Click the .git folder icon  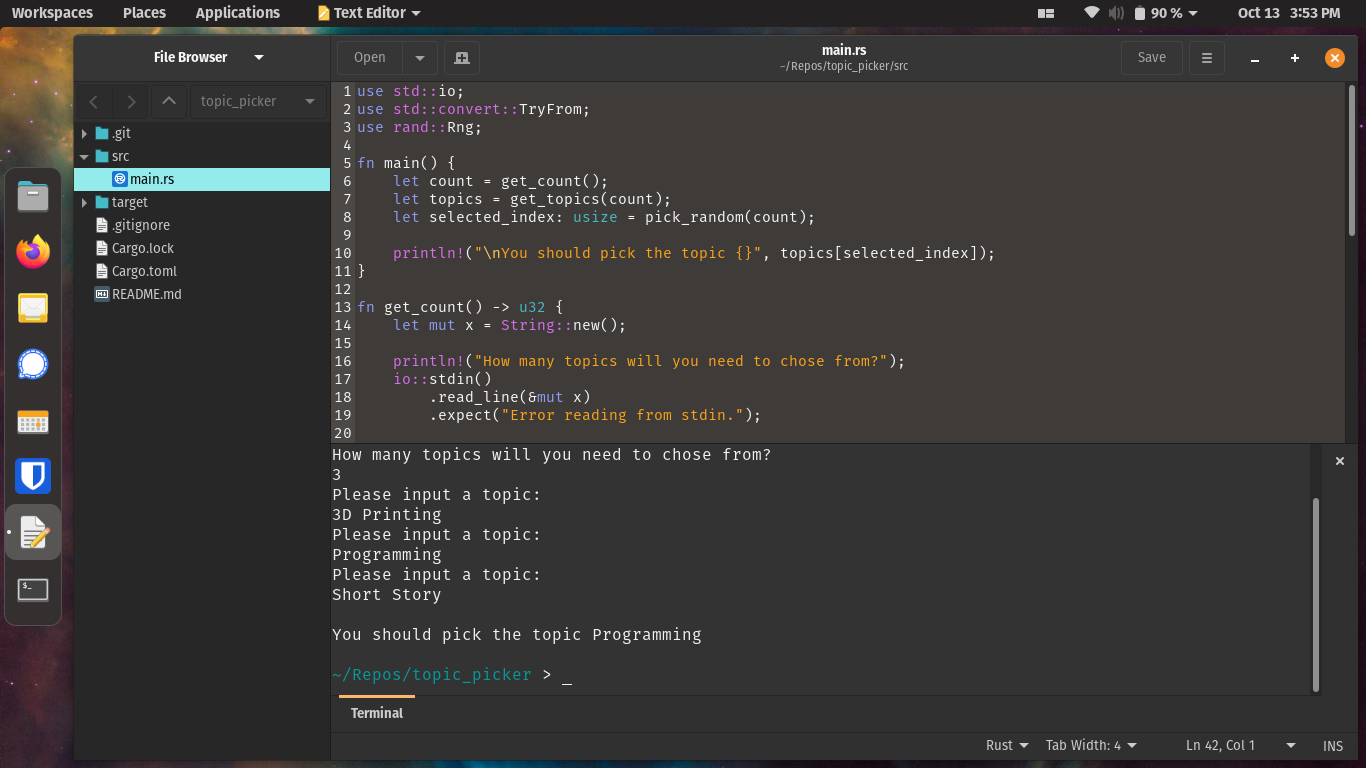(x=102, y=133)
